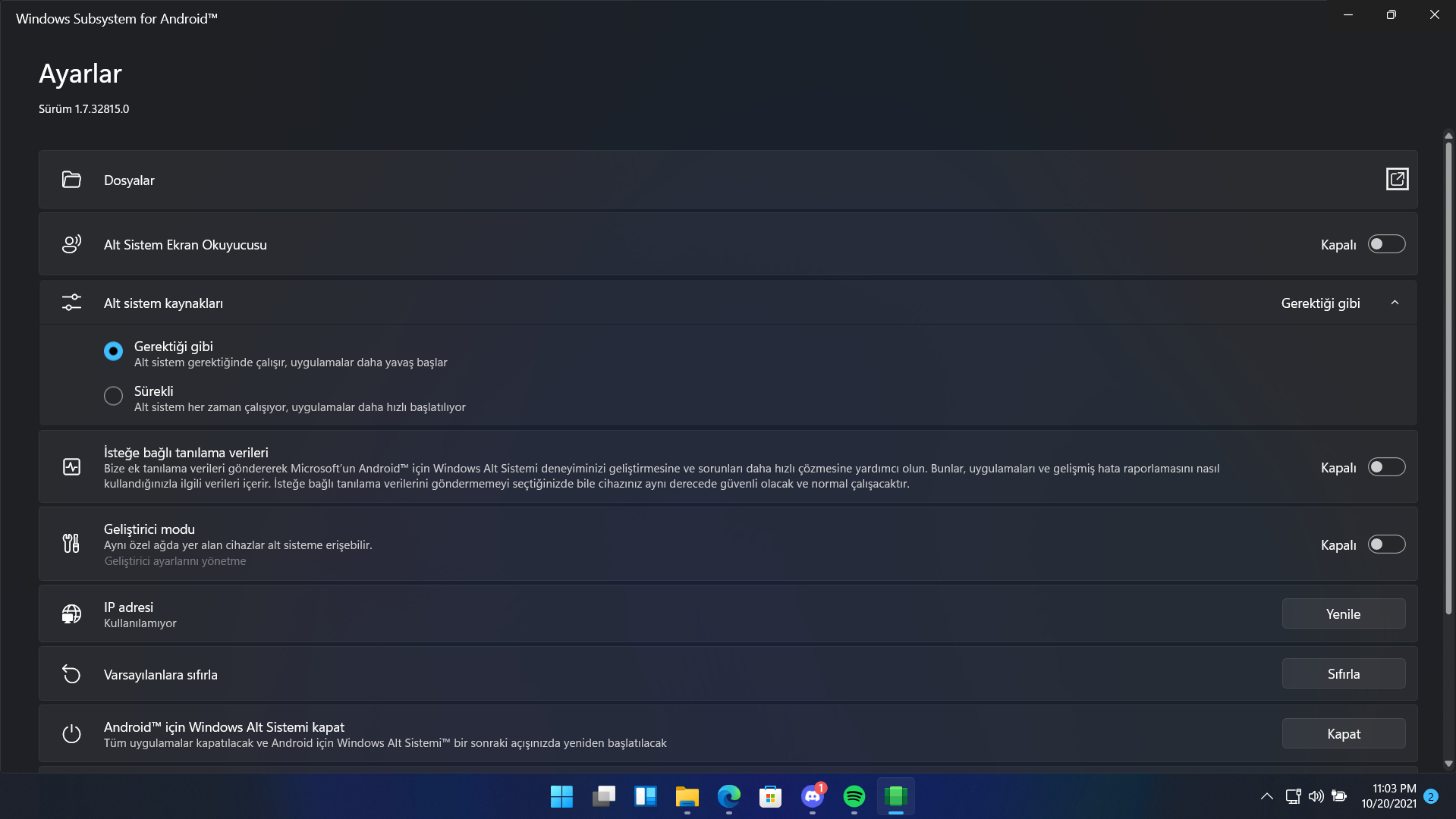Select the Sürekli radio option
Image resolution: width=1456 pixels, height=819 pixels.
[x=113, y=396]
